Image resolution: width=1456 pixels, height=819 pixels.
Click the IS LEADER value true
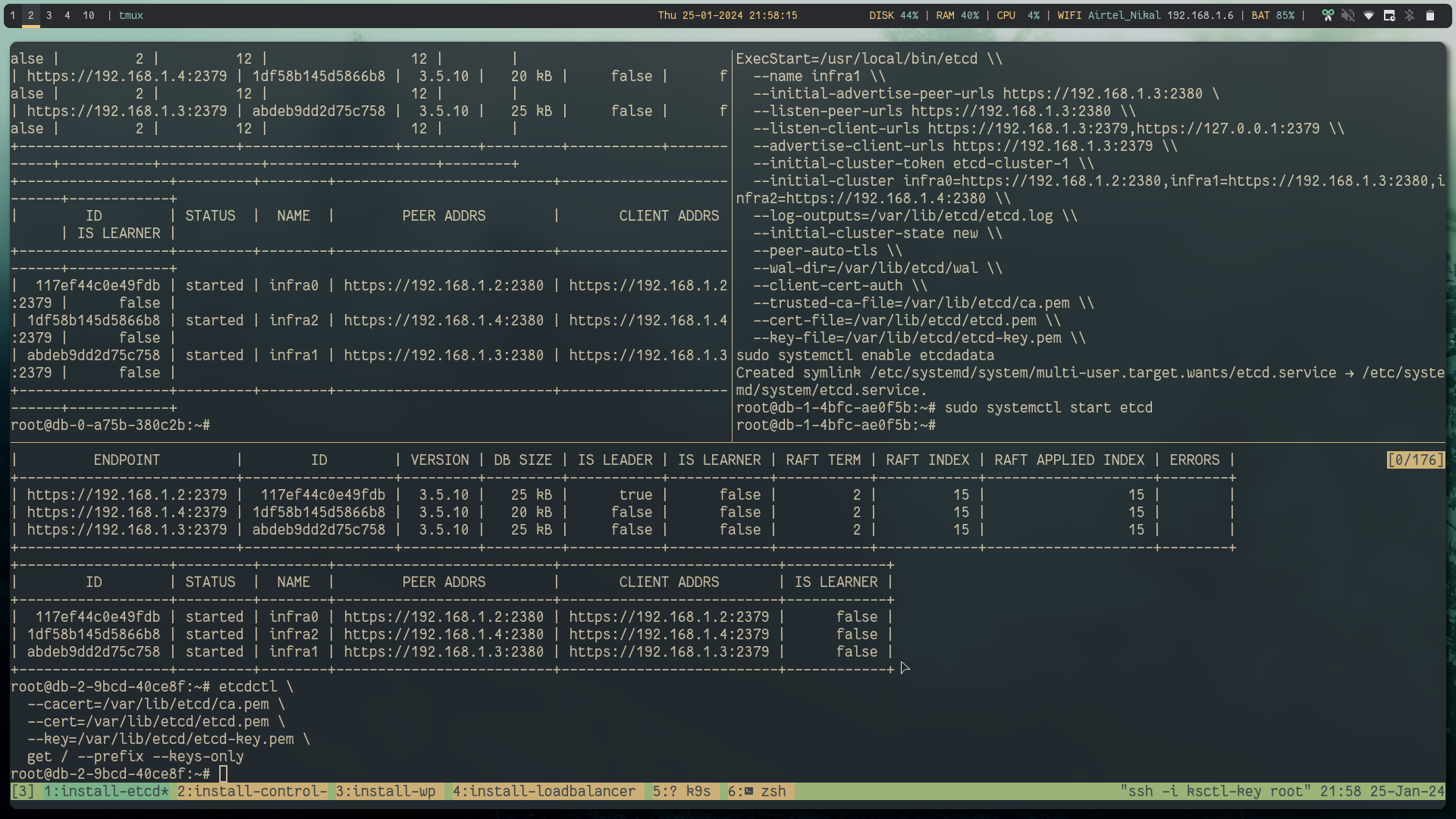pyautogui.click(x=635, y=494)
